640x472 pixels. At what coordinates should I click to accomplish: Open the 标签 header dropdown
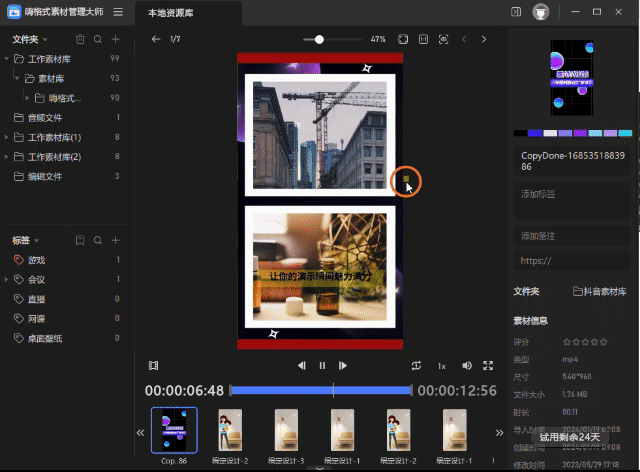36,240
